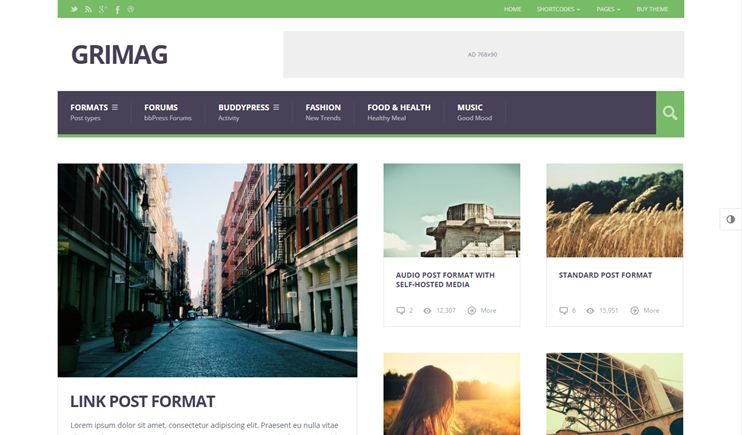Open the Link Post Format article title
The width and height of the screenshot is (742, 435).
pyautogui.click(x=142, y=401)
